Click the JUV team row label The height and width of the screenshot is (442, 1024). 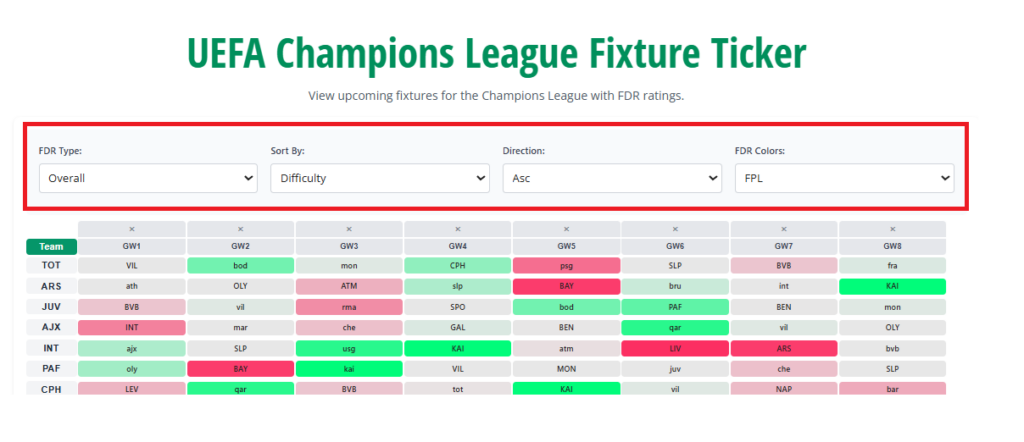coord(50,307)
